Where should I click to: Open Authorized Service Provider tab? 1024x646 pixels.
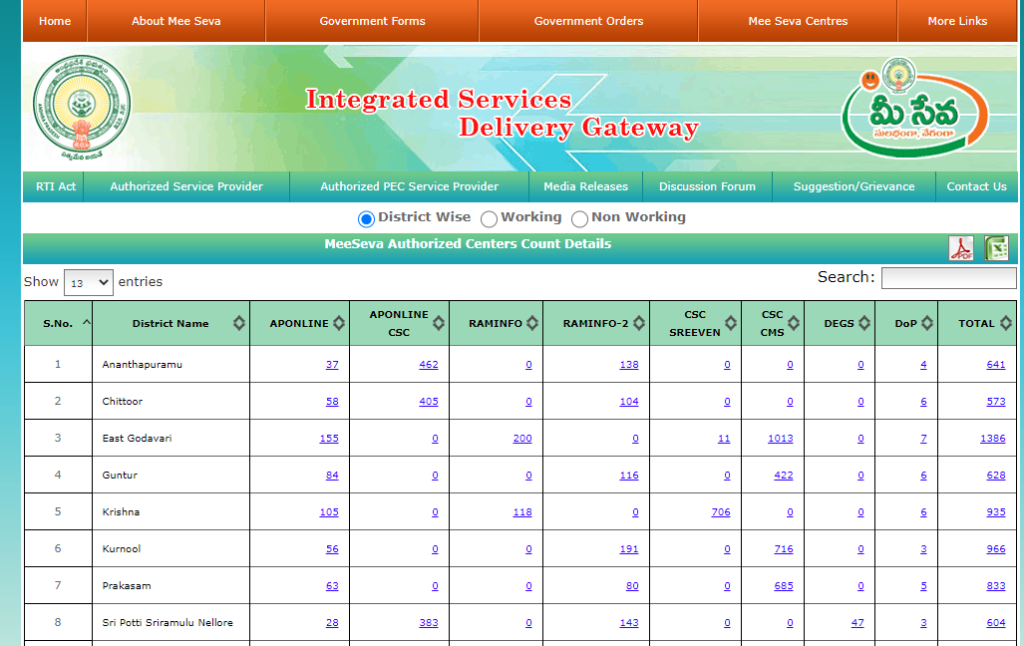tap(186, 186)
